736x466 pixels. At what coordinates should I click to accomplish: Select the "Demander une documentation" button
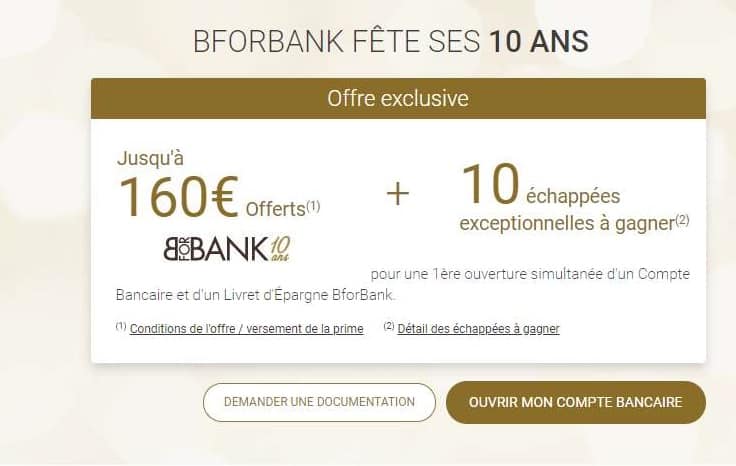pos(319,402)
